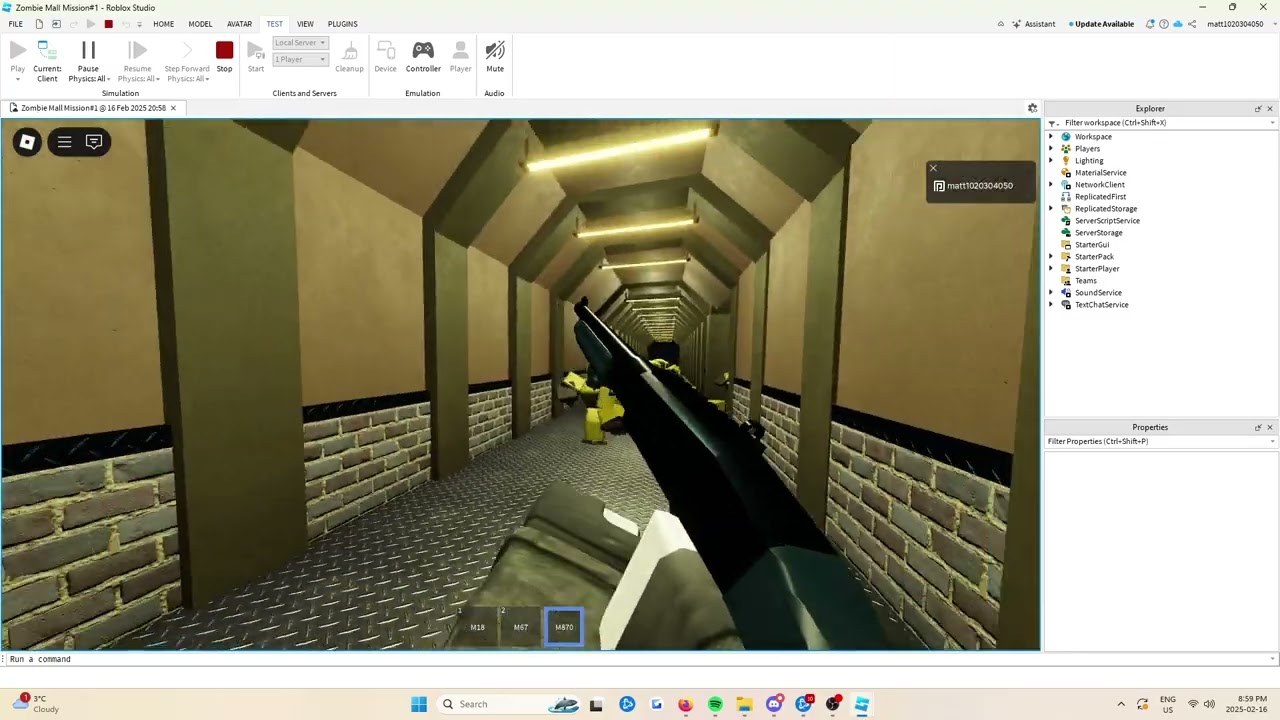Close the Properties panel
This screenshot has height=720, width=1280.
click(1270, 428)
